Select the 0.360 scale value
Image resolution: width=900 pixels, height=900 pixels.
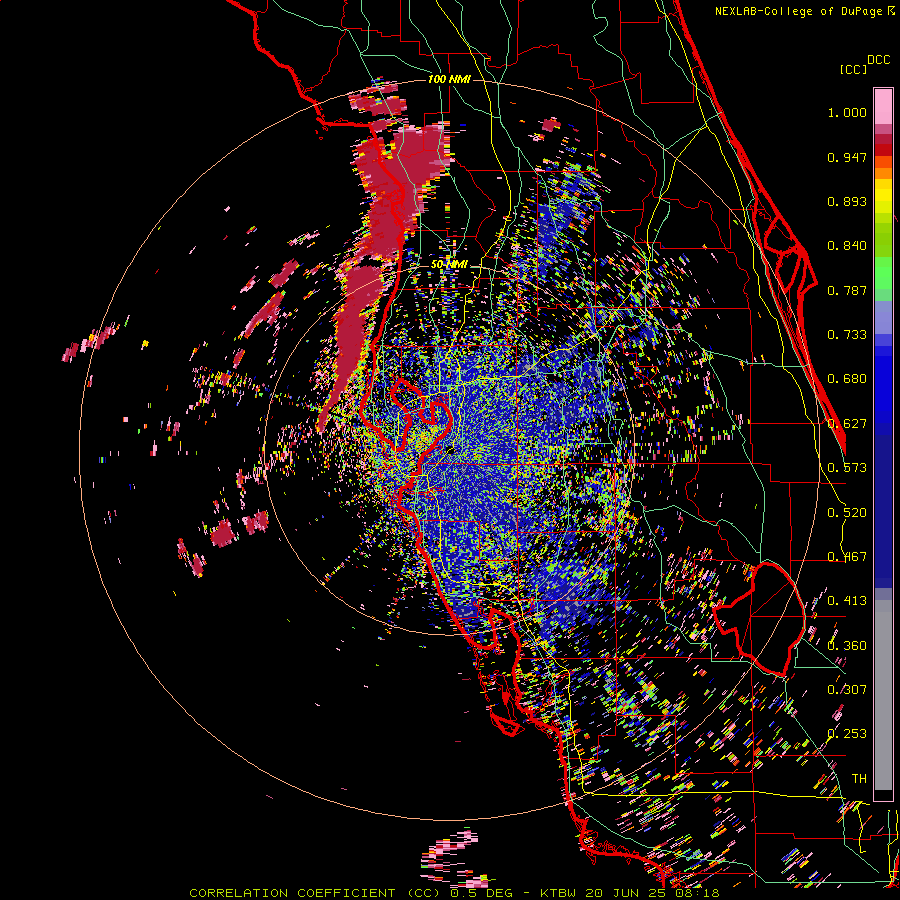[x=847, y=646]
